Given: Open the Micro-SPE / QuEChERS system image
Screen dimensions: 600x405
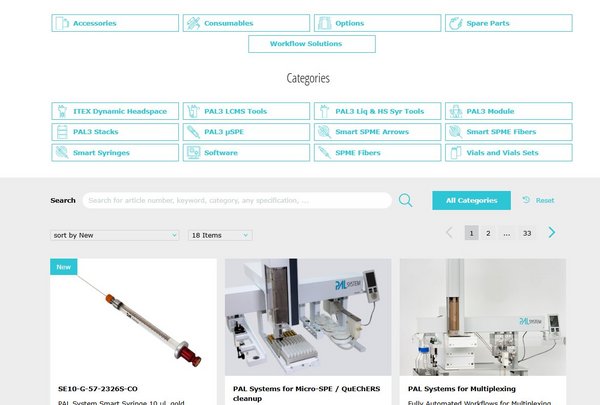Looking at the screenshot, I should [x=308, y=317].
